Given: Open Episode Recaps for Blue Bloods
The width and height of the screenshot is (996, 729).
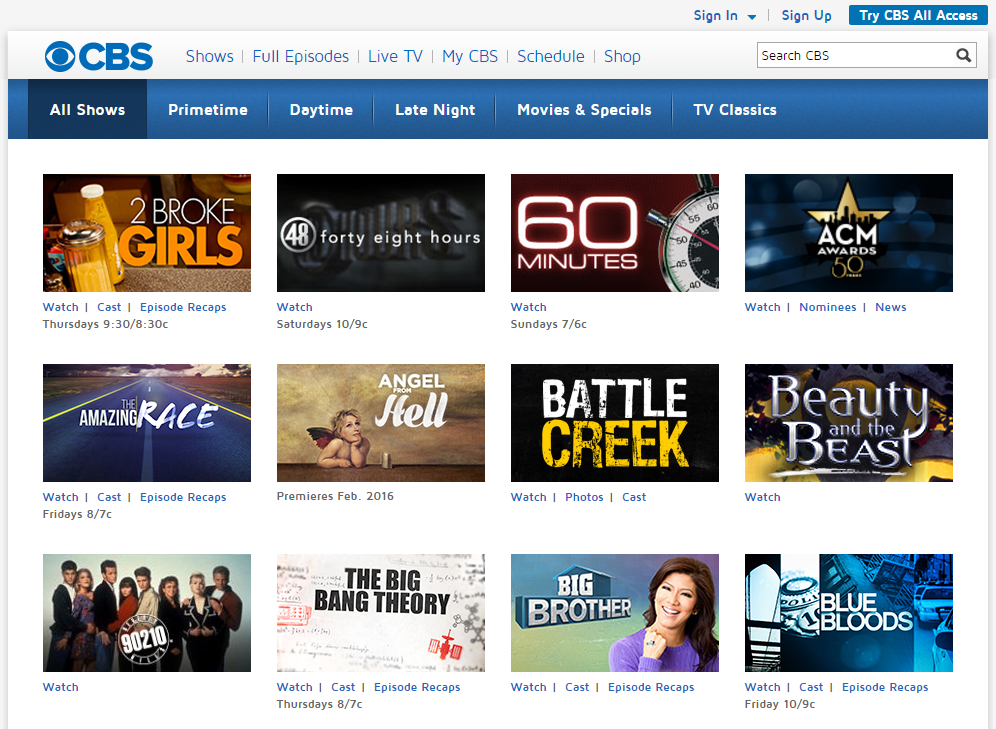Looking at the screenshot, I should pyautogui.click(x=885, y=686).
